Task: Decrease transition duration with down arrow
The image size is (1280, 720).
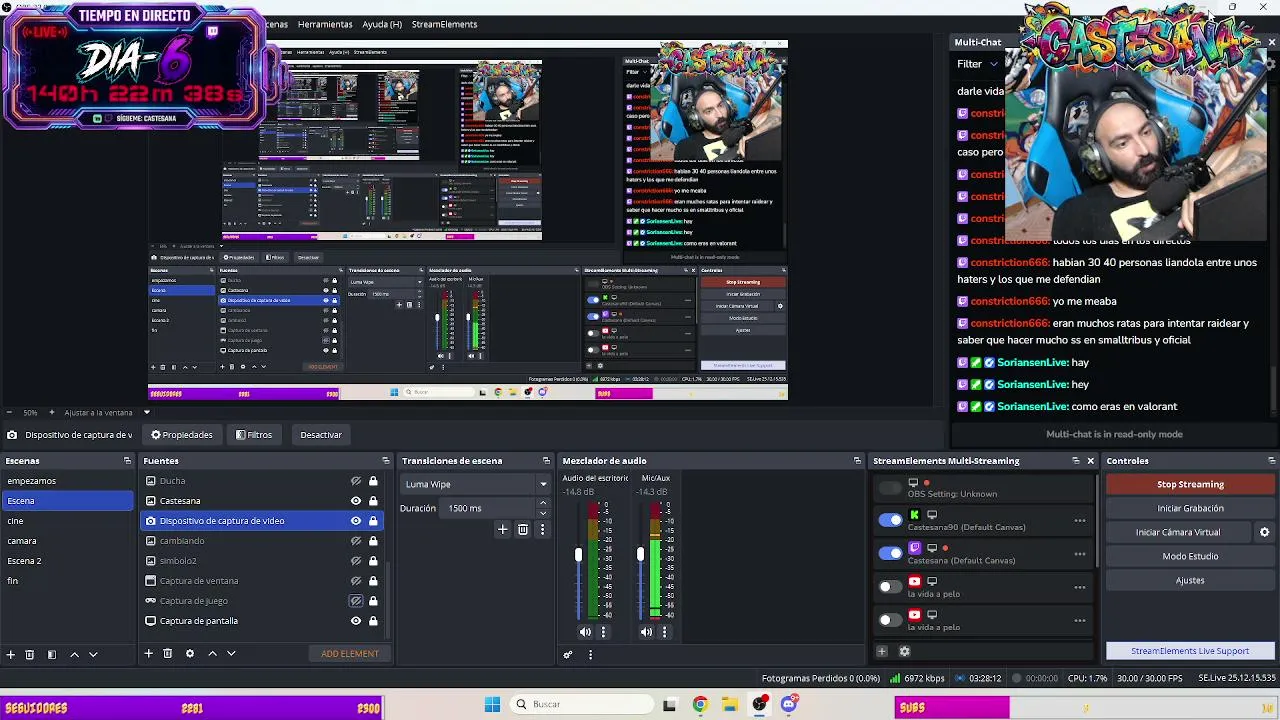Action: pos(543,513)
